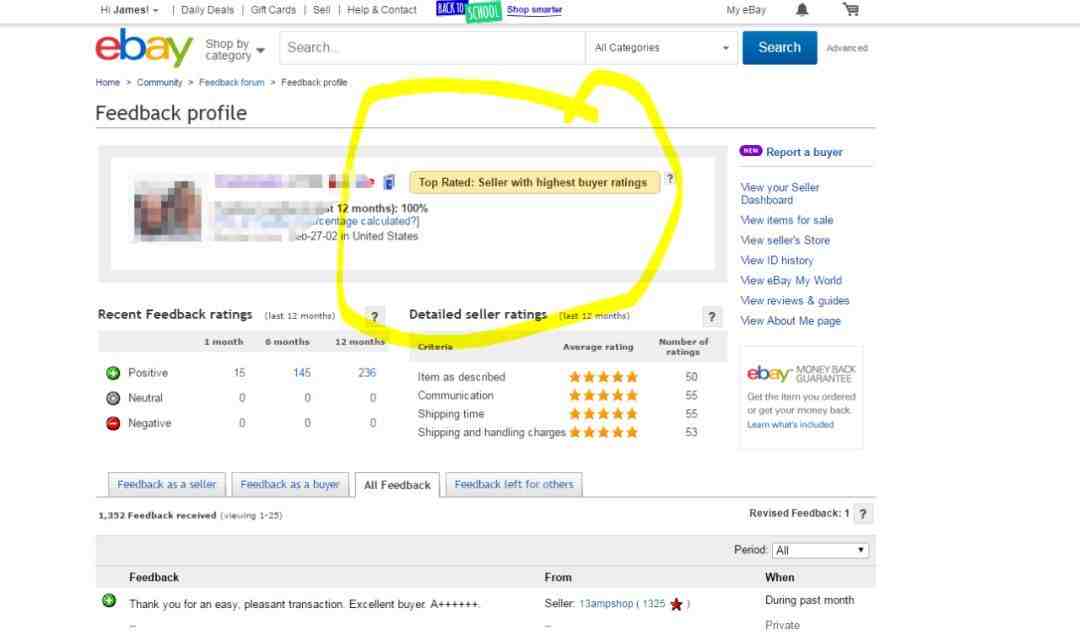Open the Report a buyer link
Viewport: 1080px width, 635px height.
coord(804,152)
